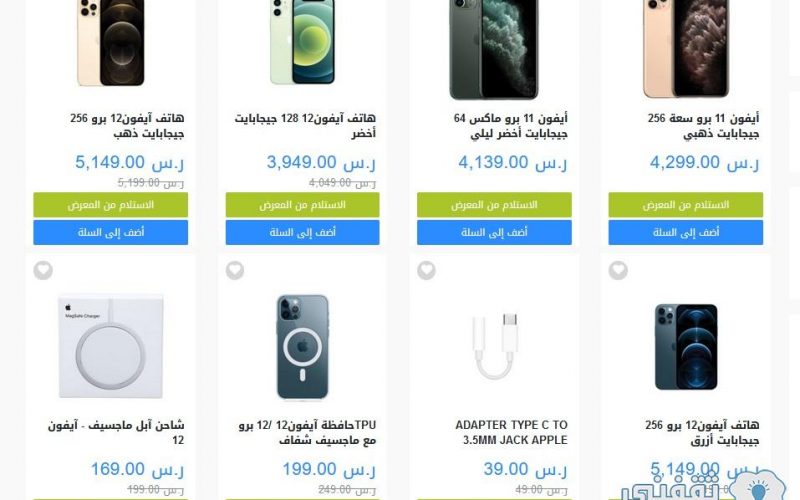Add iPhone 11 Pro Max green to cart

pyautogui.click(x=494, y=233)
